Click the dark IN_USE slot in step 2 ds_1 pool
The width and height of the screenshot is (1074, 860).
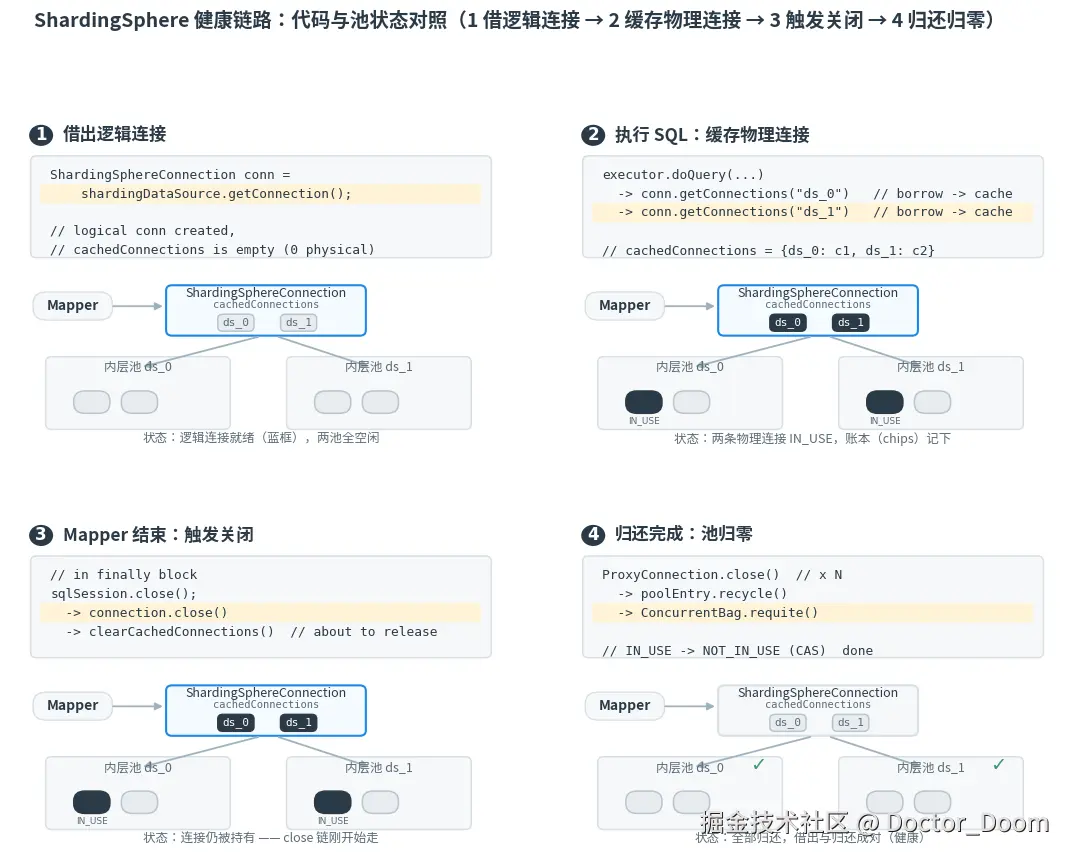click(885, 402)
